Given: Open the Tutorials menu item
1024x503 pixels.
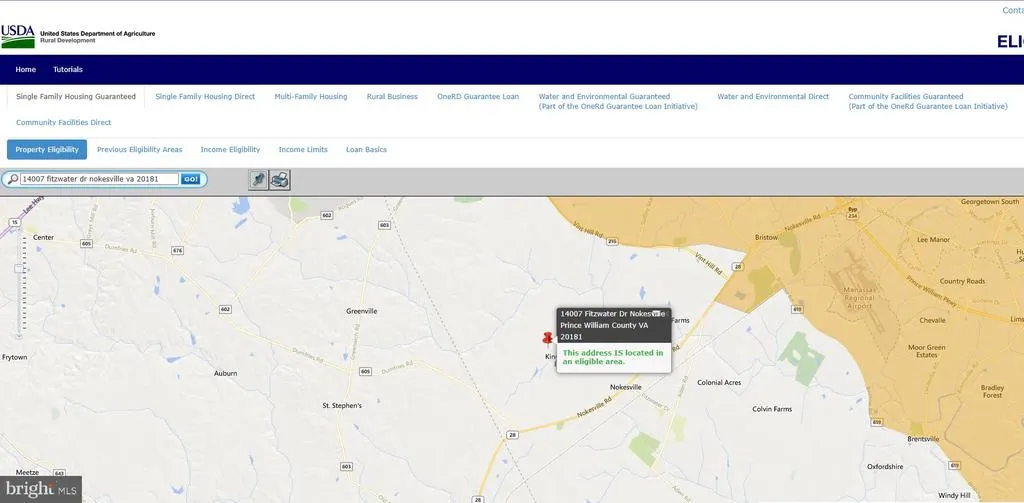Looking at the screenshot, I should pyautogui.click(x=68, y=69).
